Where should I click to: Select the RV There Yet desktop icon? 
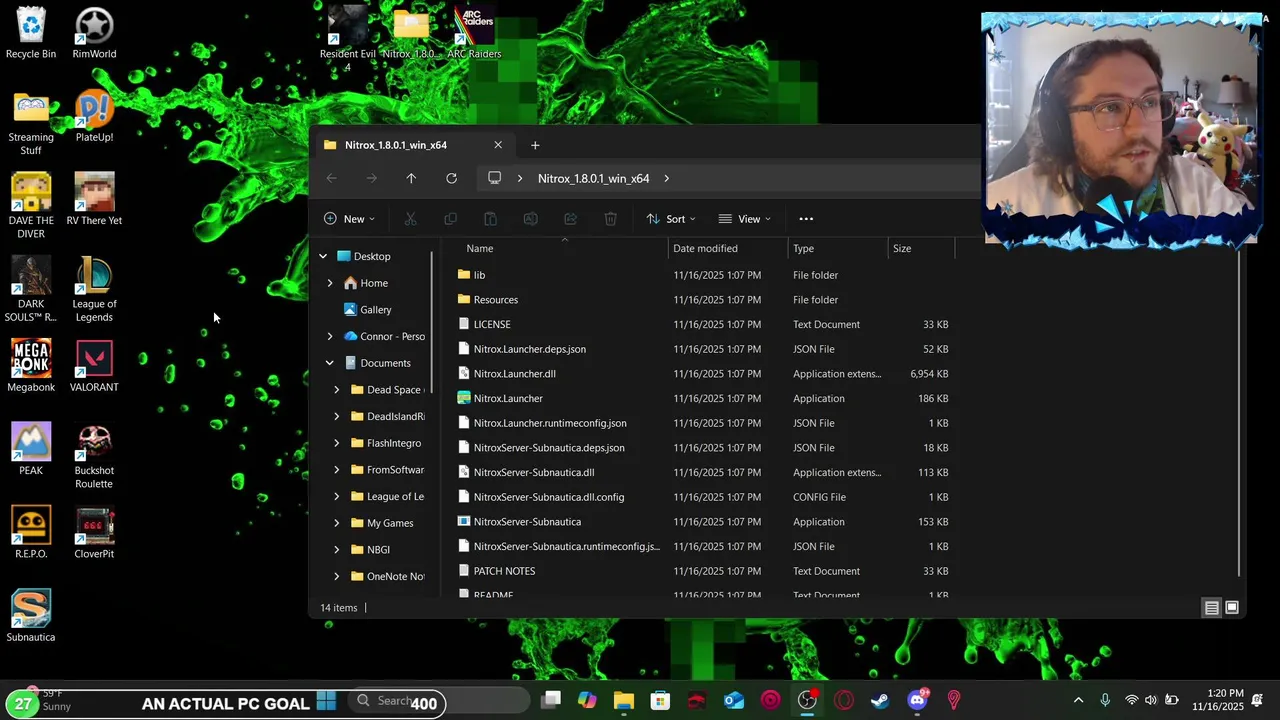coord(94,200)
